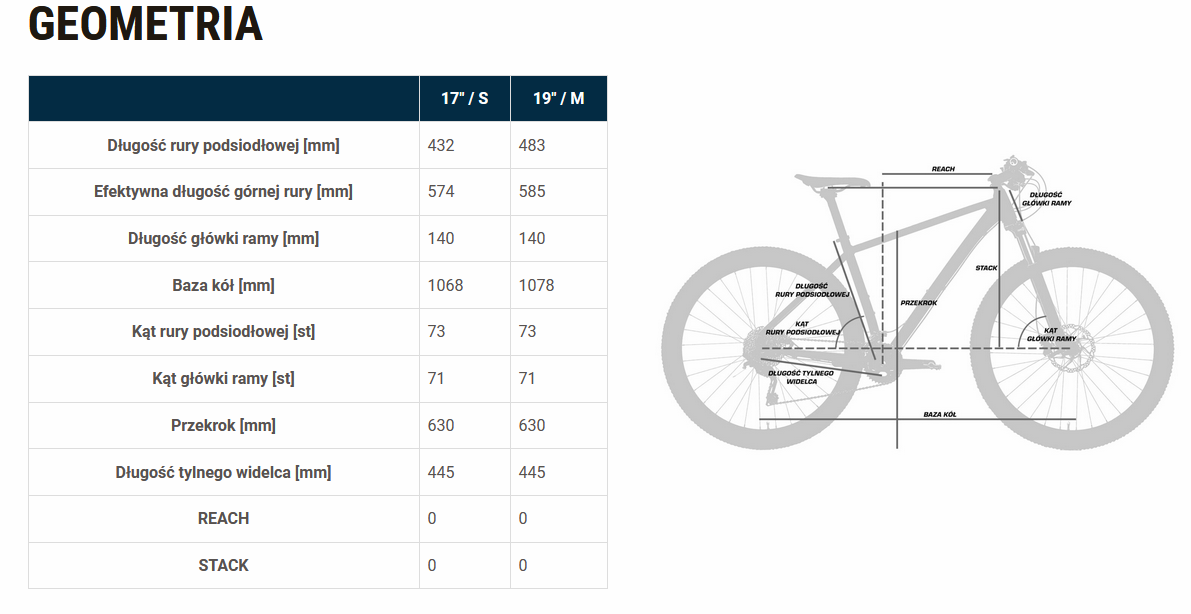Select the 432 seat tube length value

coord(441,145)
